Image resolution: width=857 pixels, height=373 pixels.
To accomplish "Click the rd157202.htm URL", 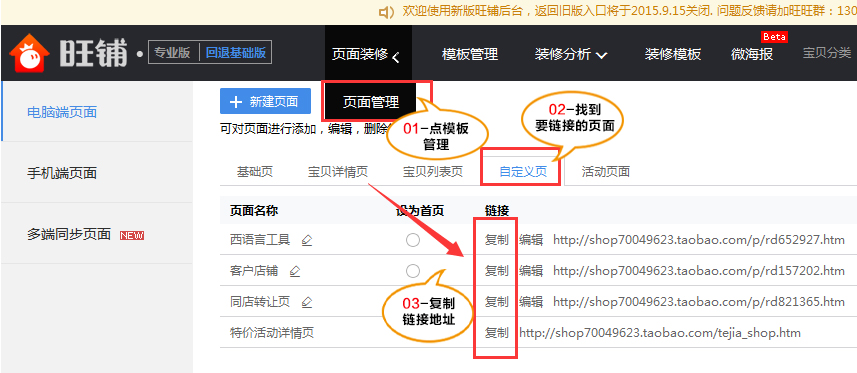I will [x=699, y=271].
